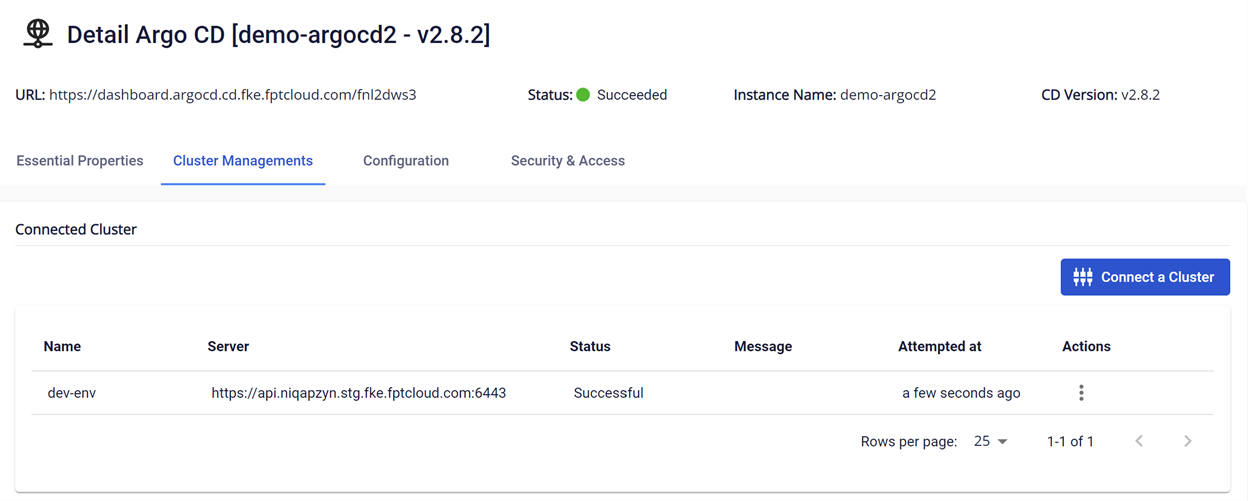
Task: Open the three-dot actions menu for dev-env
Action: pyautogui.click(x=1081, y=393)
